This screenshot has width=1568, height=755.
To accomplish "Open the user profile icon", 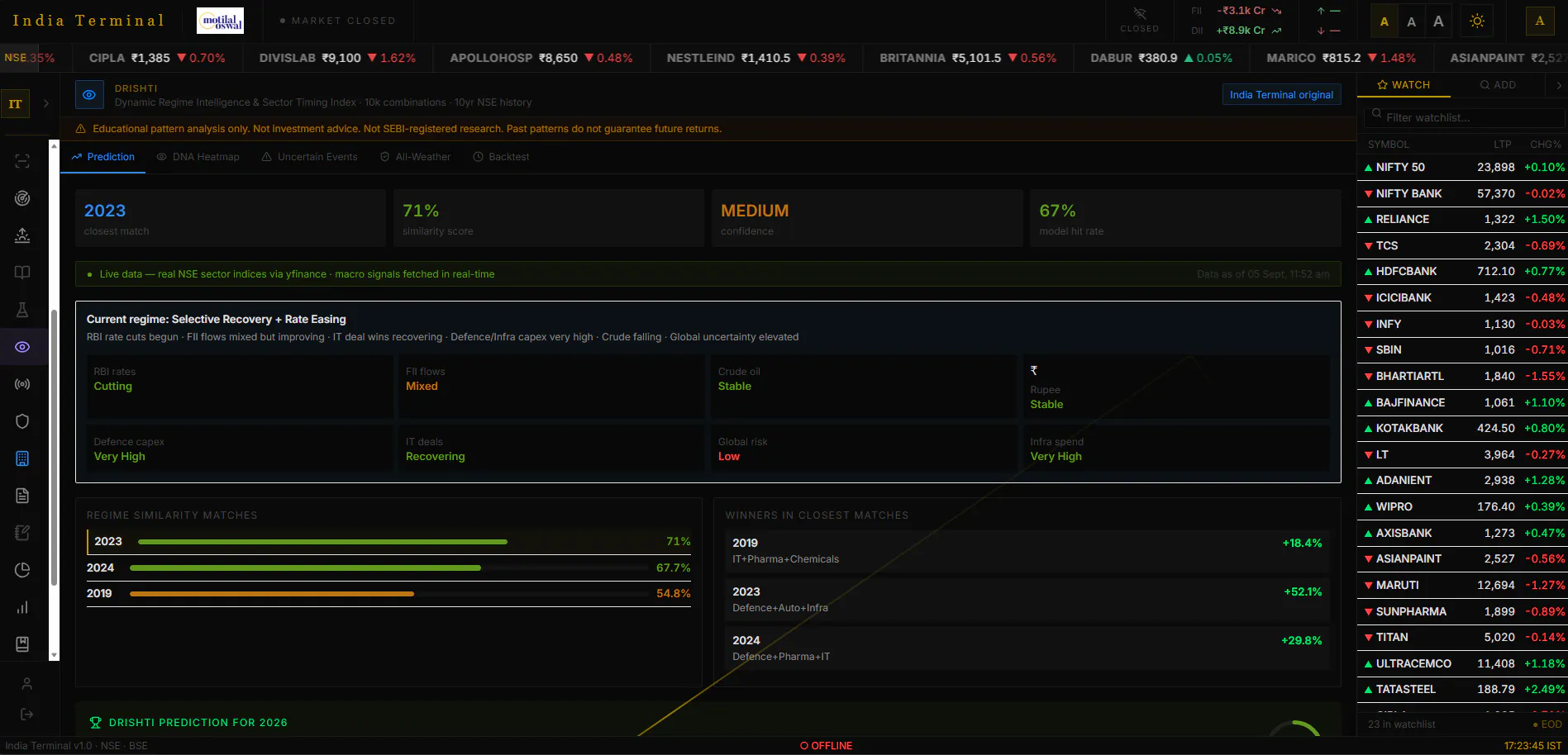I will click(x=26, y=684).
